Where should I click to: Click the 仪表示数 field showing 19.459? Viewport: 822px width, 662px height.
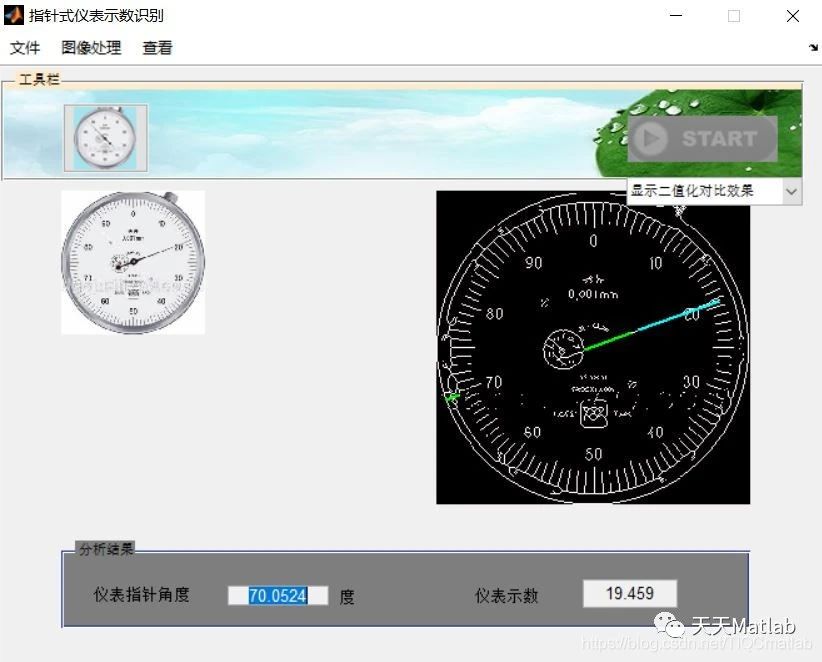coord(630,593)
